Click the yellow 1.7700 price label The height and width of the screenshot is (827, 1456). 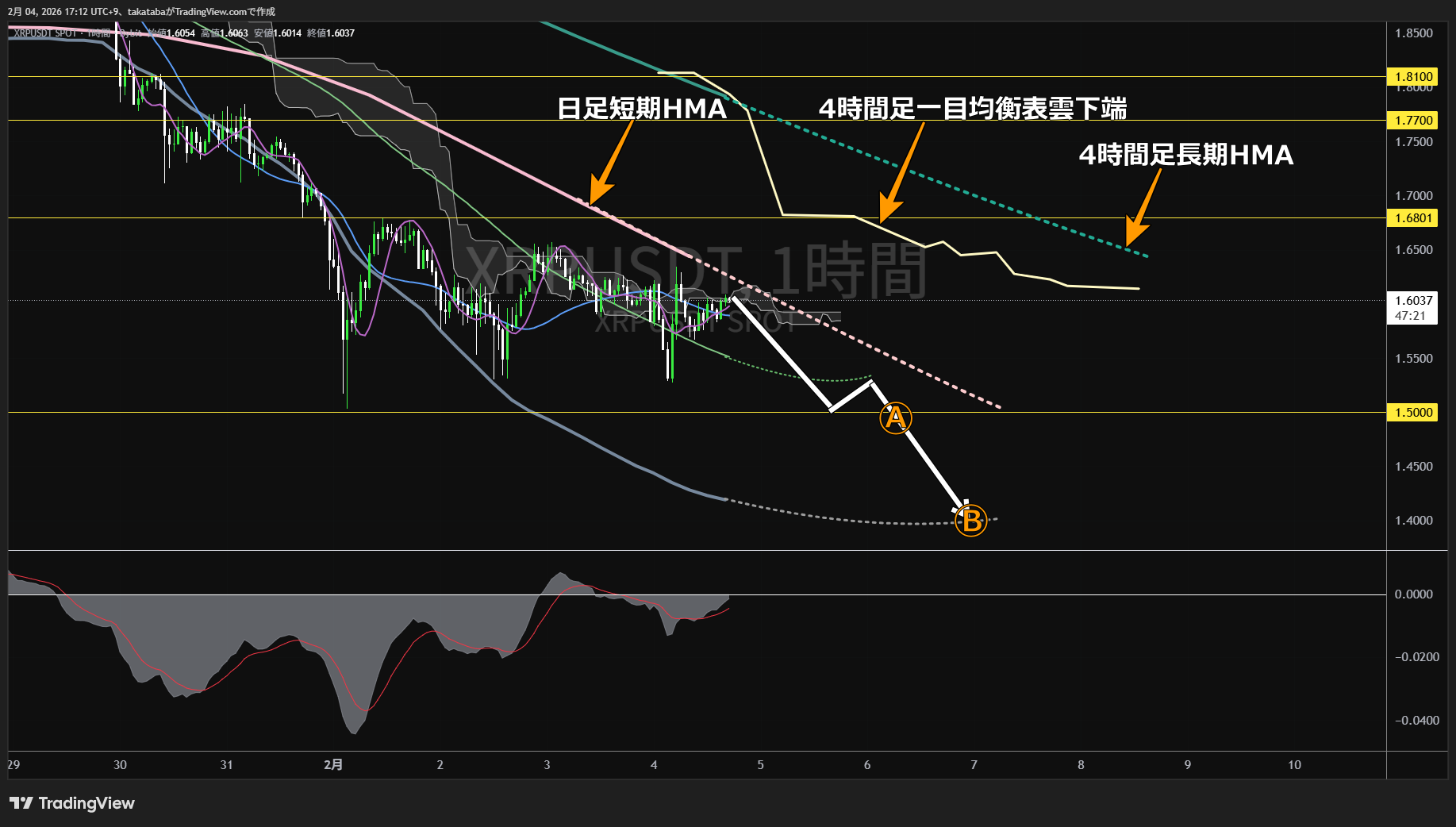(1413, 121)
